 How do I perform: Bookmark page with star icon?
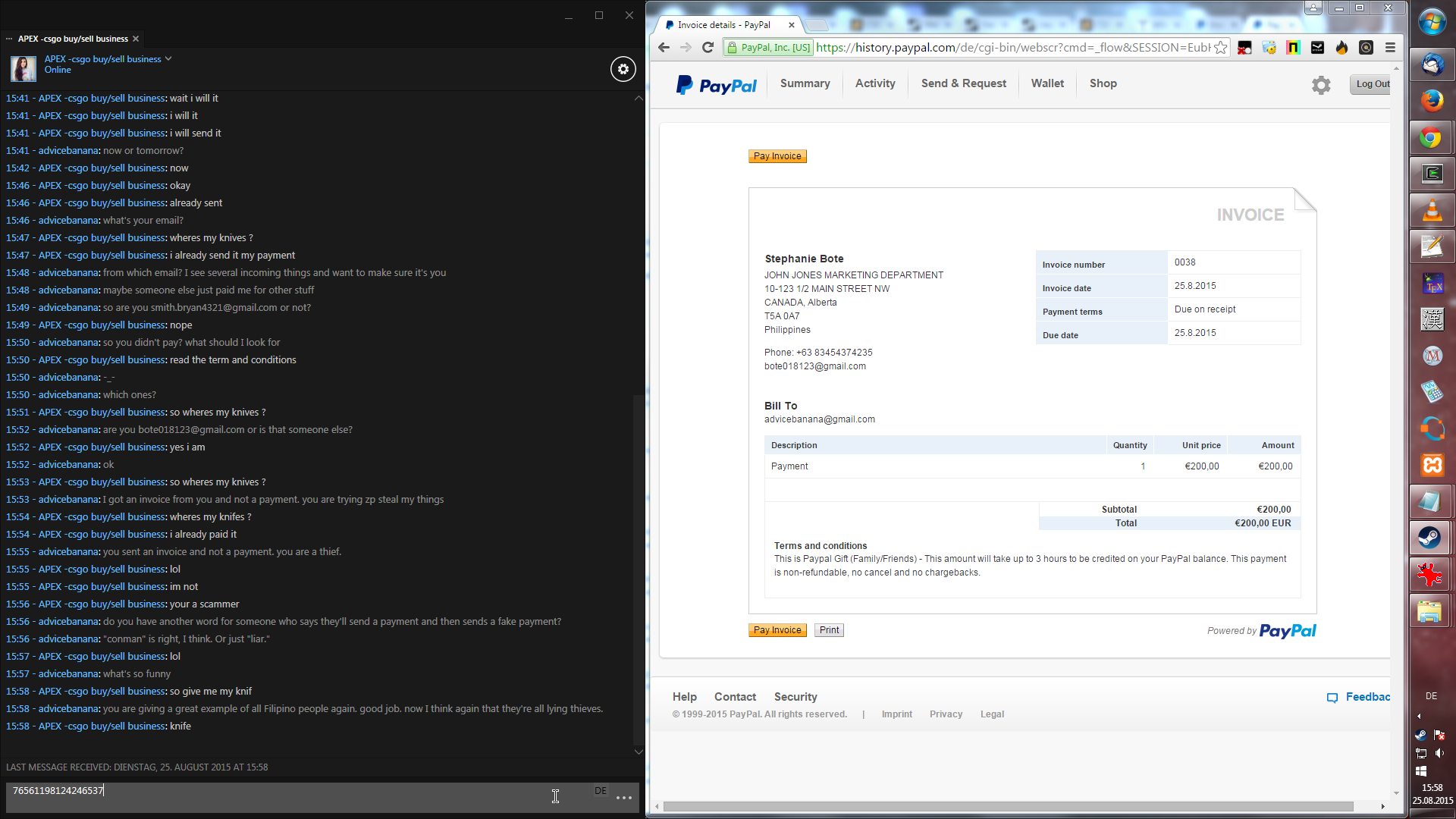[1220, 48]
